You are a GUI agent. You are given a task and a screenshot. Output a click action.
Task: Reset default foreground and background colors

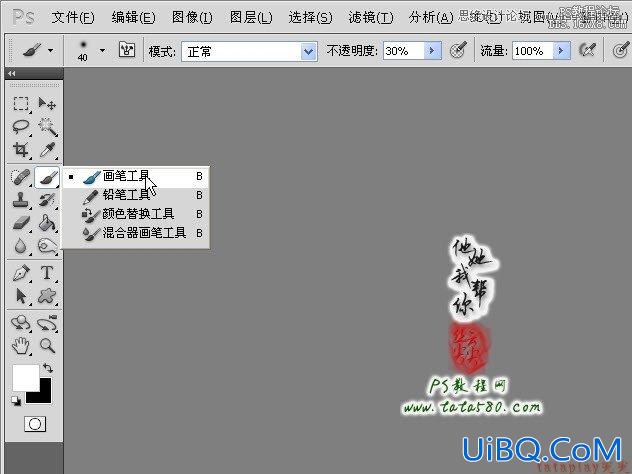click(x=16, y=401)
